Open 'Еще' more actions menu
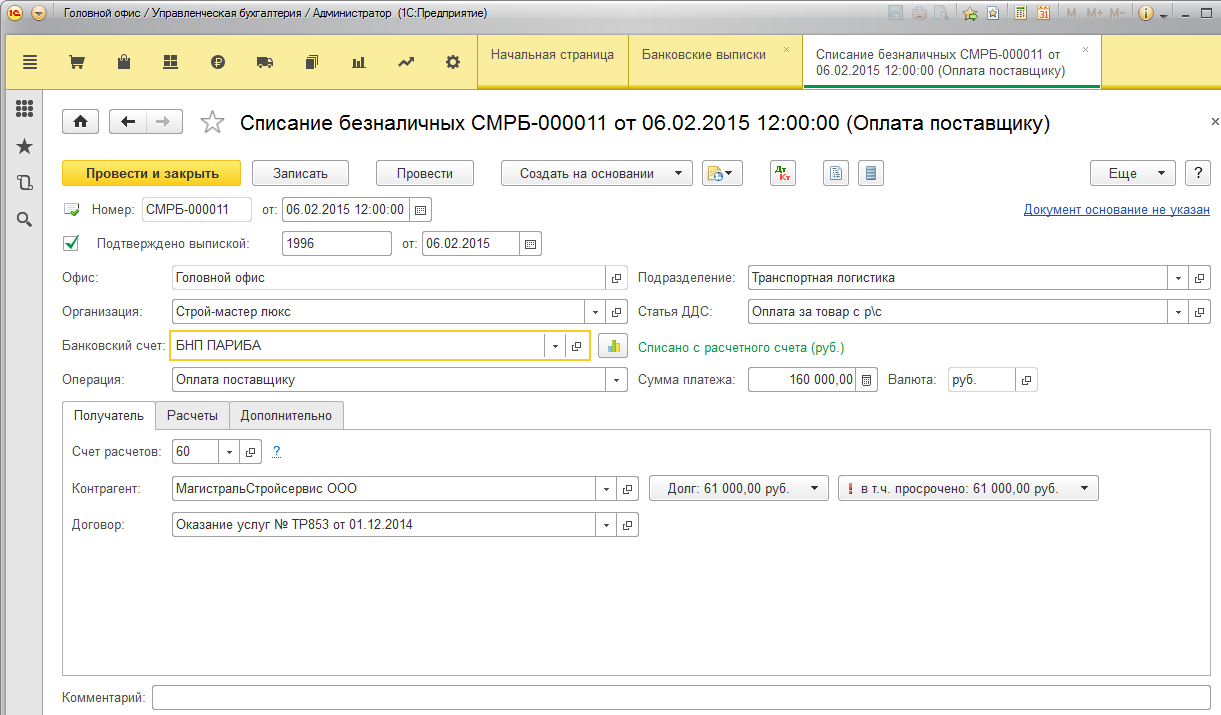This screenshot has width=1221, height=715. (x=1133, y=173)
